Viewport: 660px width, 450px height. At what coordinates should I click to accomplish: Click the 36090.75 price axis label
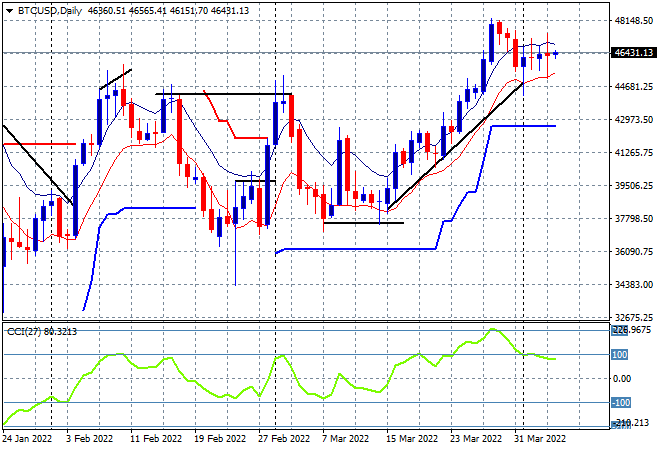click(634, 251)
